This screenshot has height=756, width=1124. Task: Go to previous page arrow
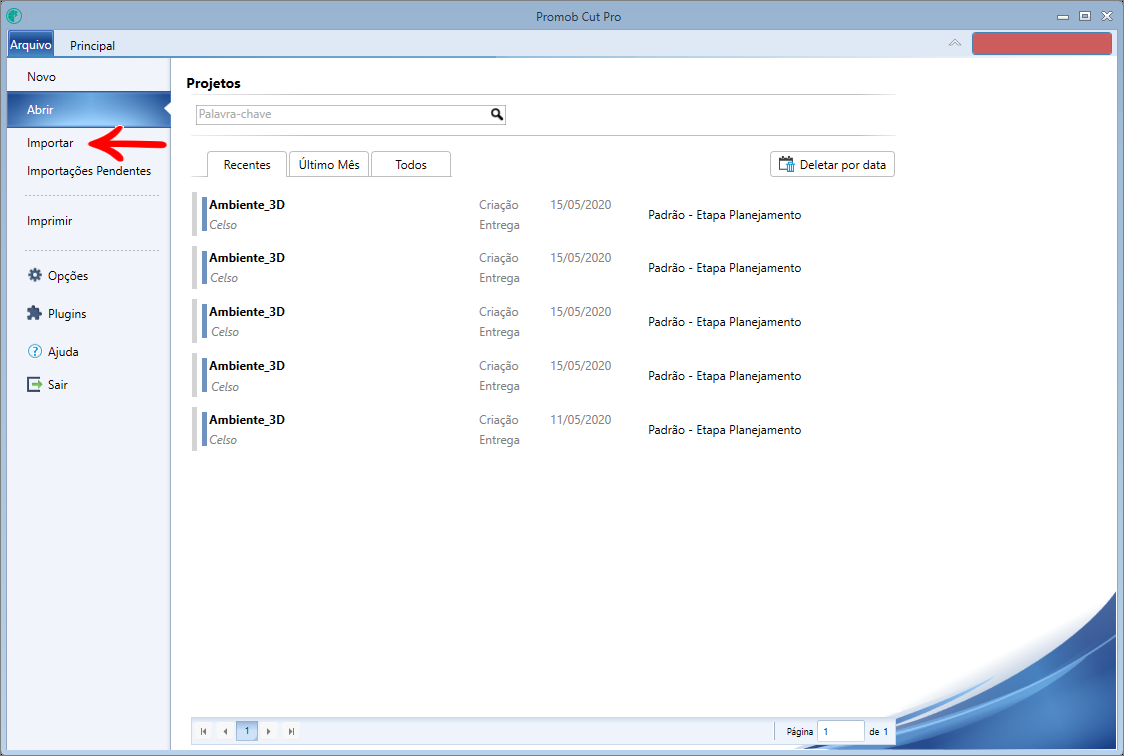coord(225,731)
